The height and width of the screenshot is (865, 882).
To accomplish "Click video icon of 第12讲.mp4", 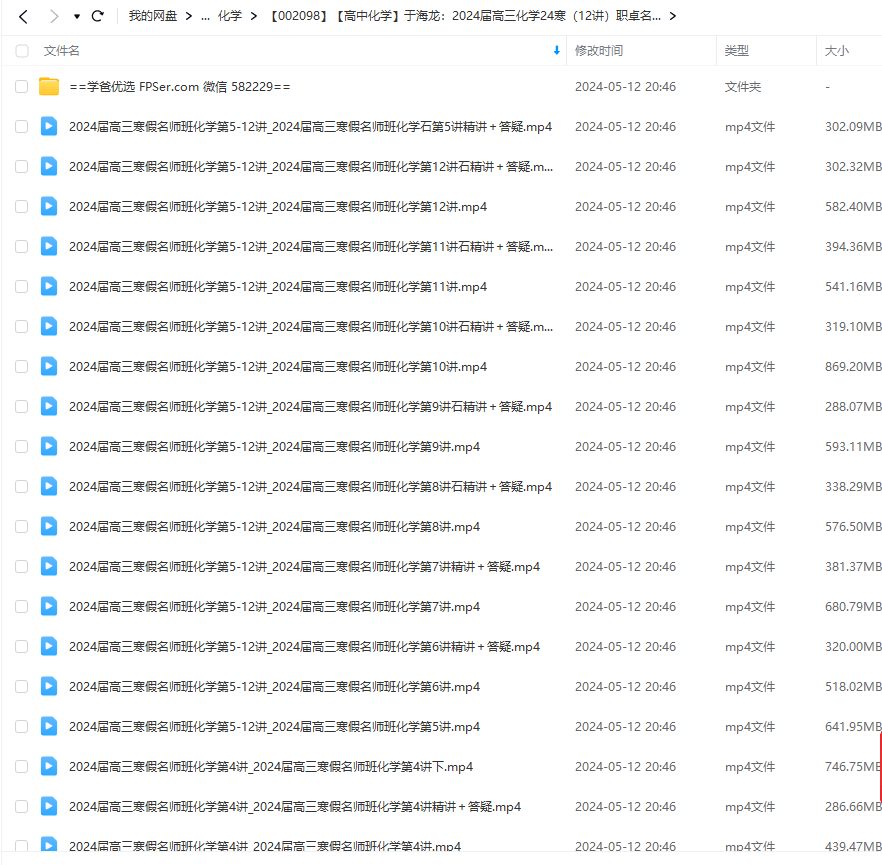I will [49, 206].
